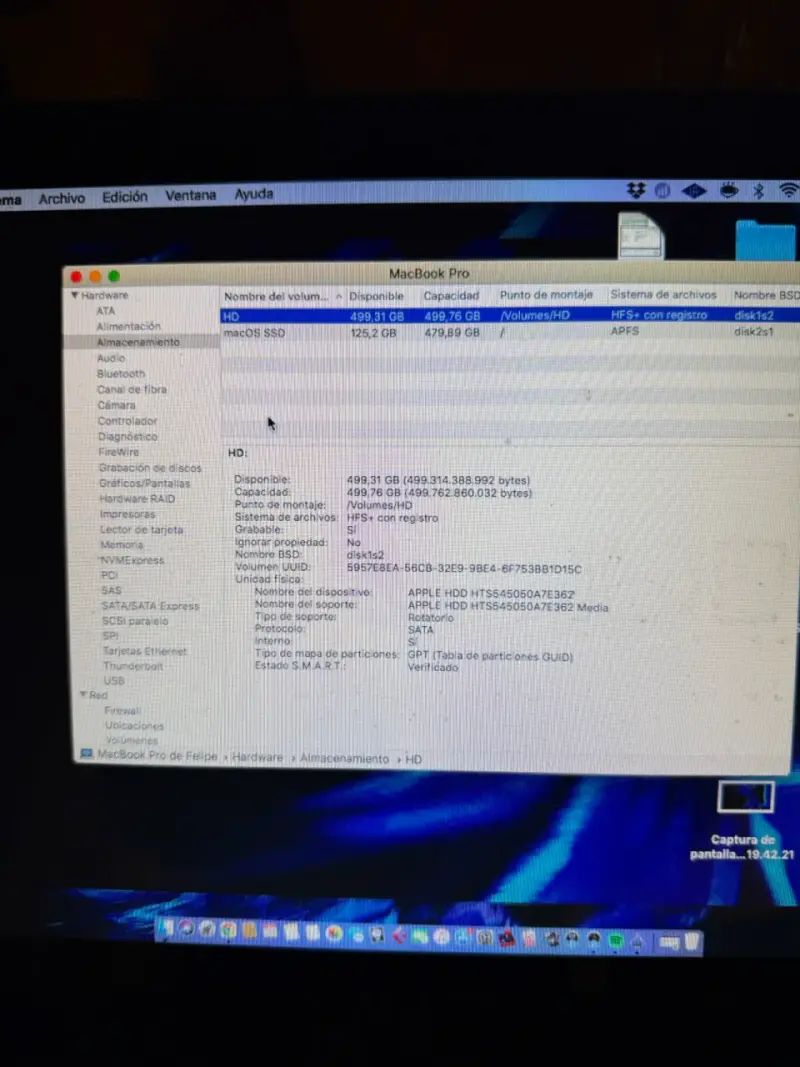Select NVMExpress in the sidebar
This screenshot has height=1067, width=800.
(x=132, y=560)
